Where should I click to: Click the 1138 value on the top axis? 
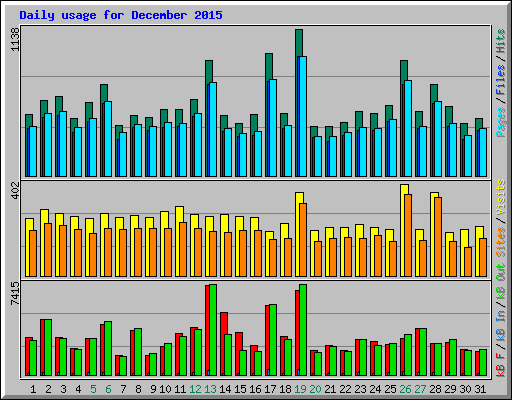[x=15, y=39]
